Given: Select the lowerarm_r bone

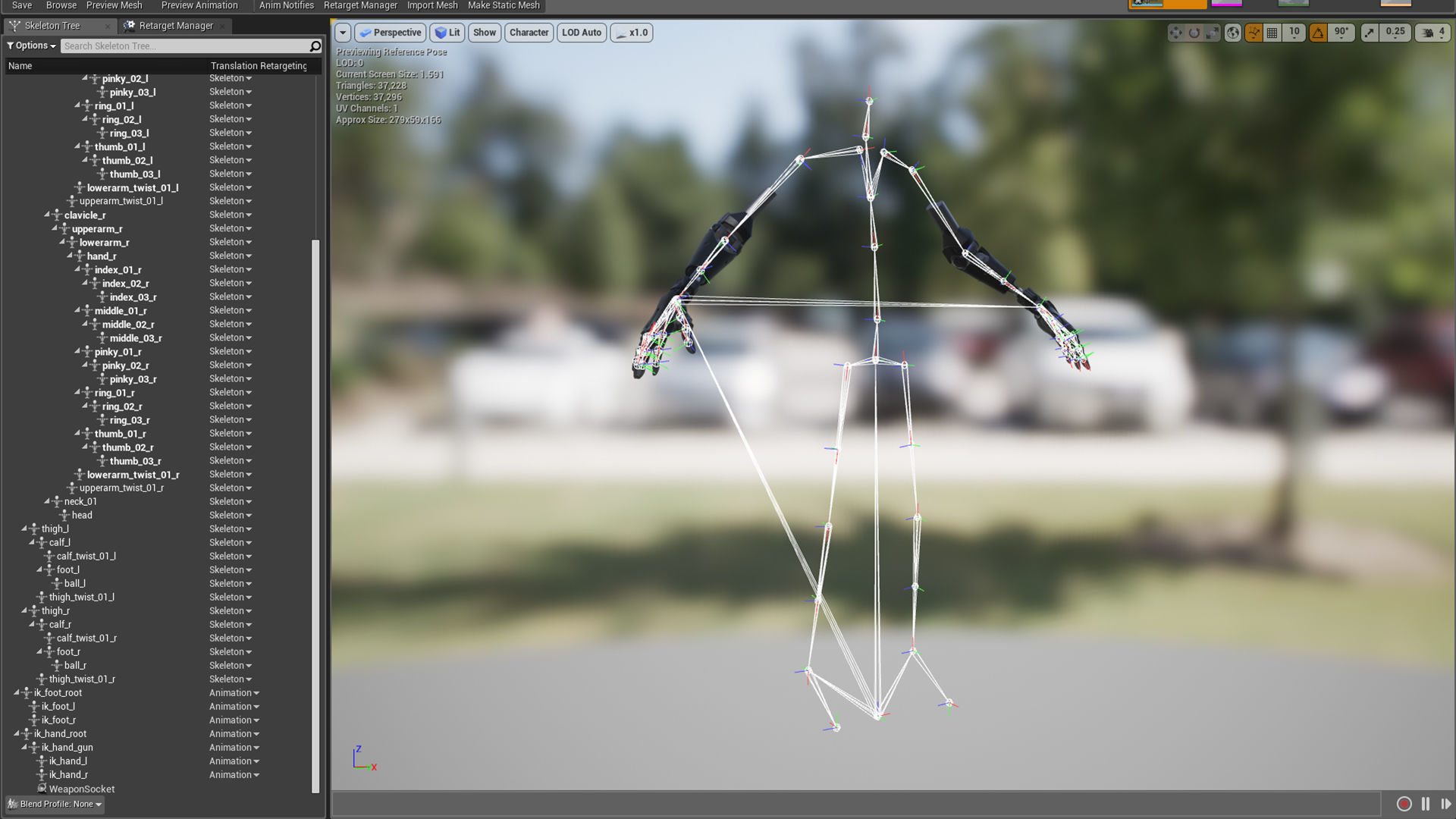Looking at the screenshot, I should pyautogui.click(x=104, y=243).
